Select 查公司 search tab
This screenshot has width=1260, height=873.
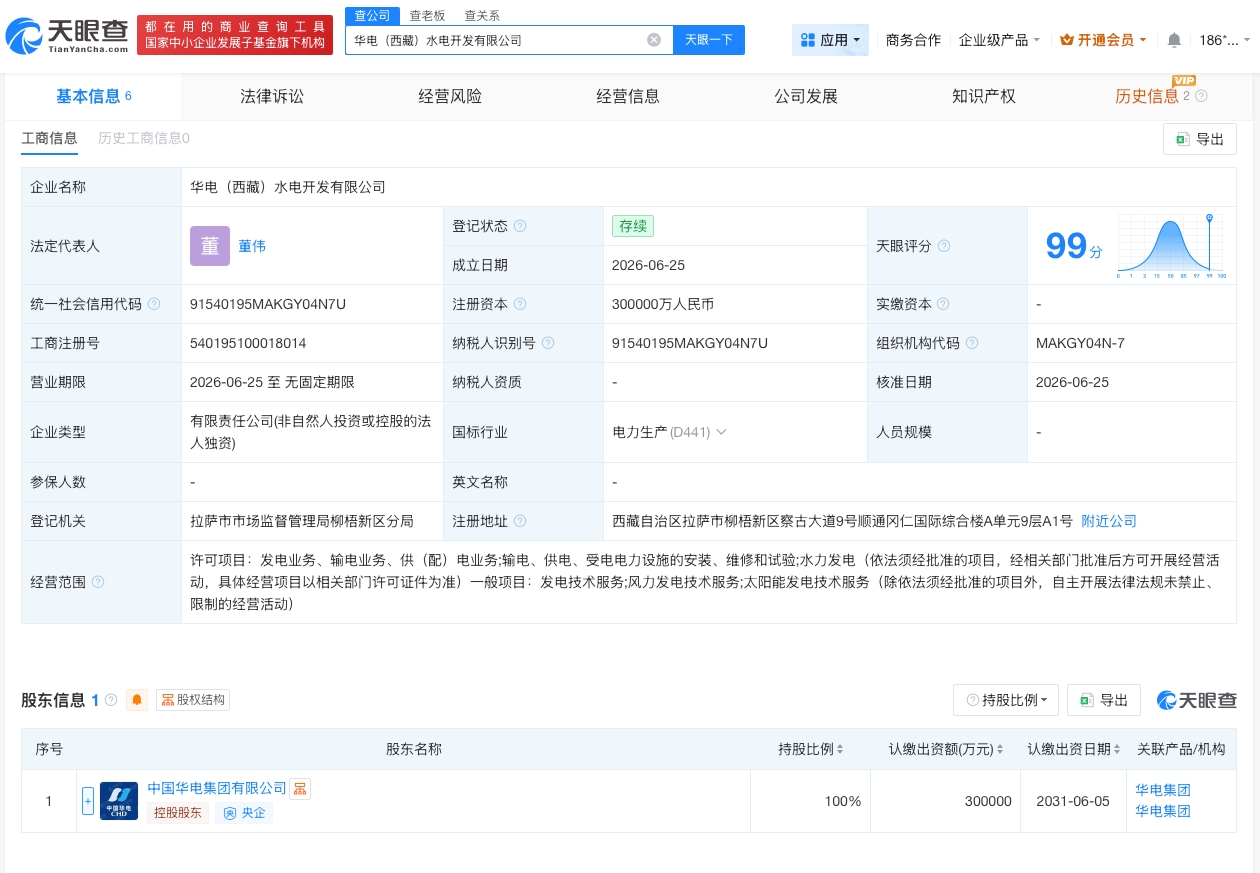pos(372,16)
